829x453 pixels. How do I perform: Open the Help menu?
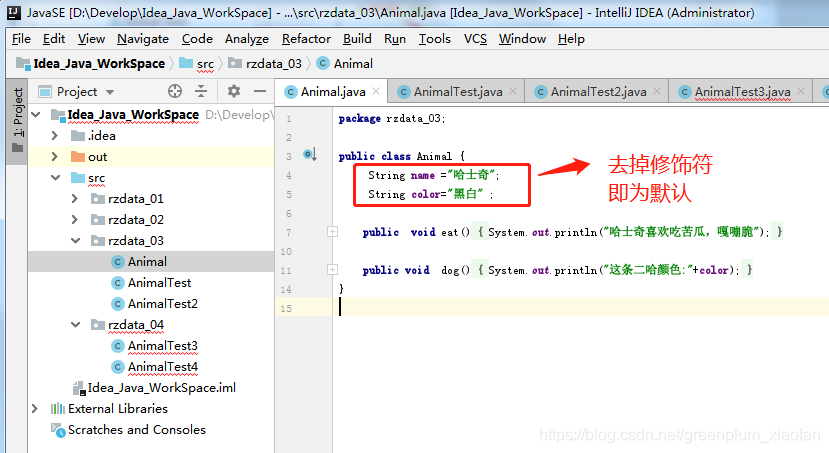[x=571, y=39]
